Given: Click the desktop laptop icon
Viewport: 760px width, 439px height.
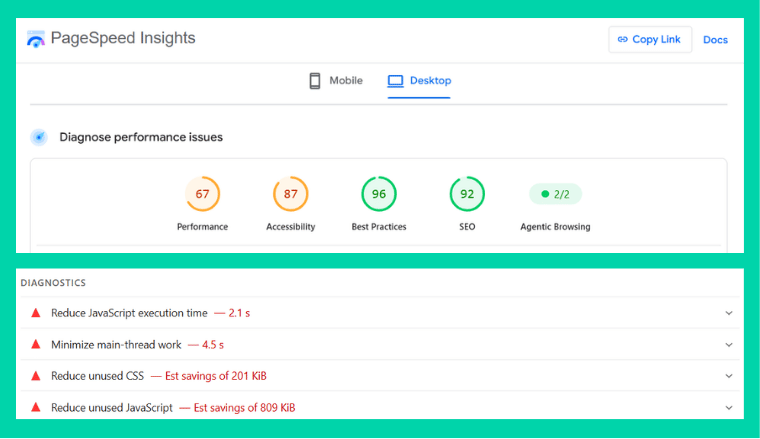Looking at the screenshot, I should tap(396, 81).
